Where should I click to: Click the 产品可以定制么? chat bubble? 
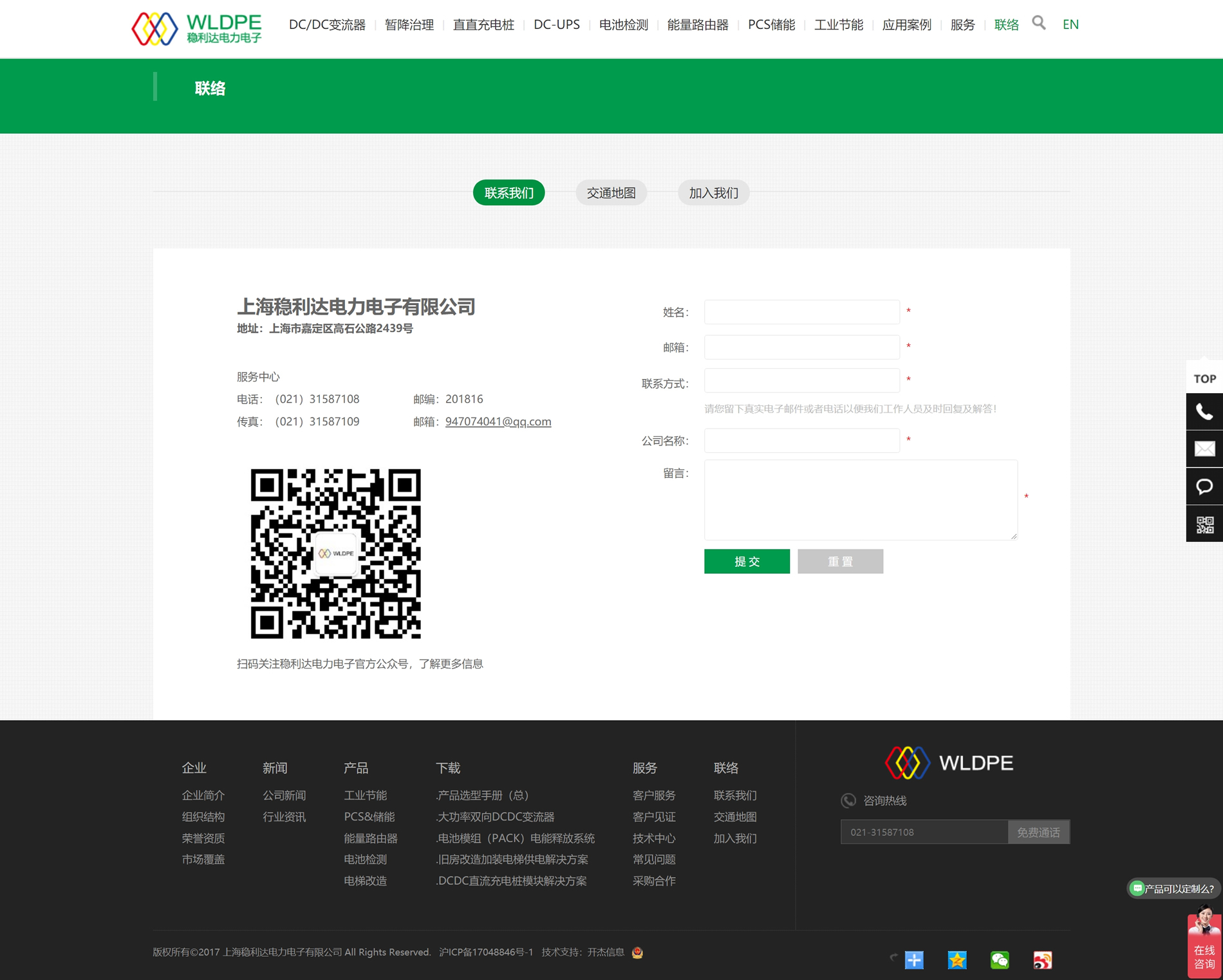click(x=1173, y=889)
